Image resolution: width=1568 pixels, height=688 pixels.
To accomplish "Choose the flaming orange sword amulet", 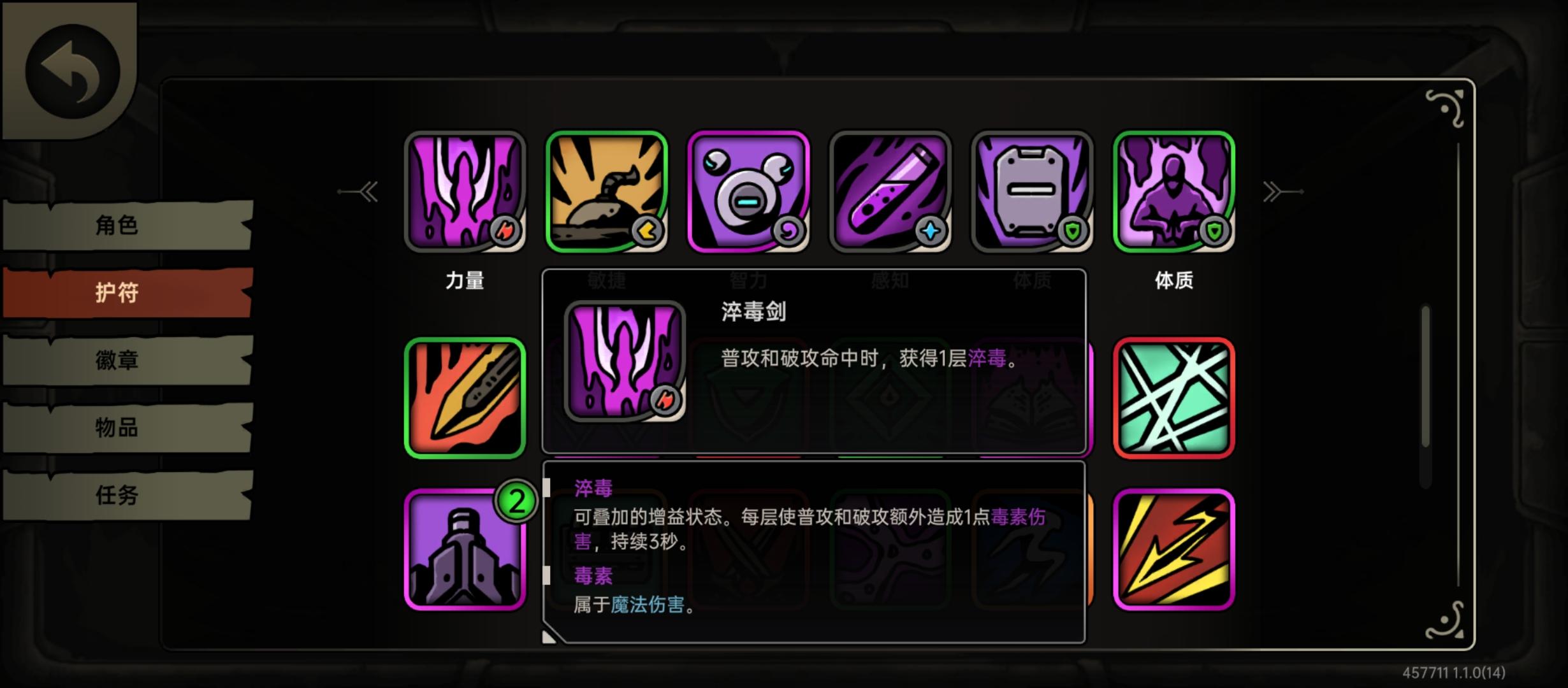I will 465,398.
